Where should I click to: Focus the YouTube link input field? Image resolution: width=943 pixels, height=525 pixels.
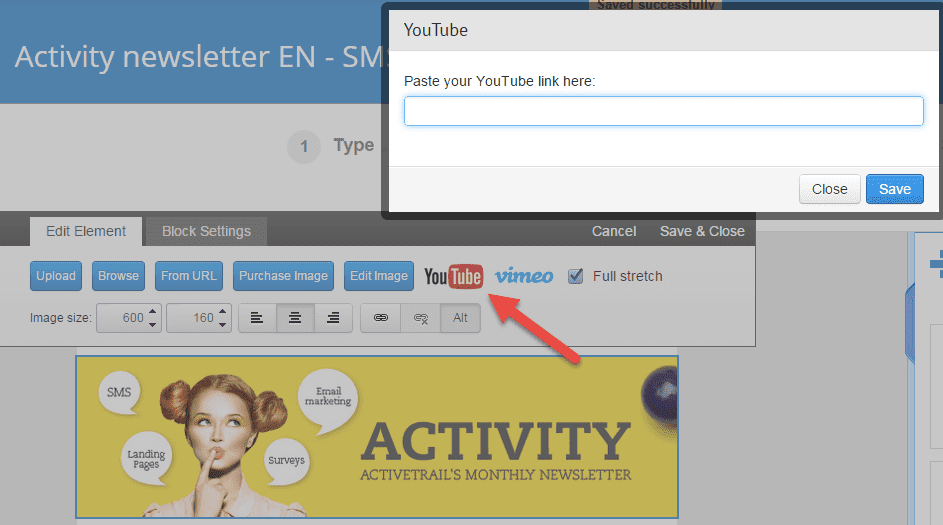[x=664, y=111]
